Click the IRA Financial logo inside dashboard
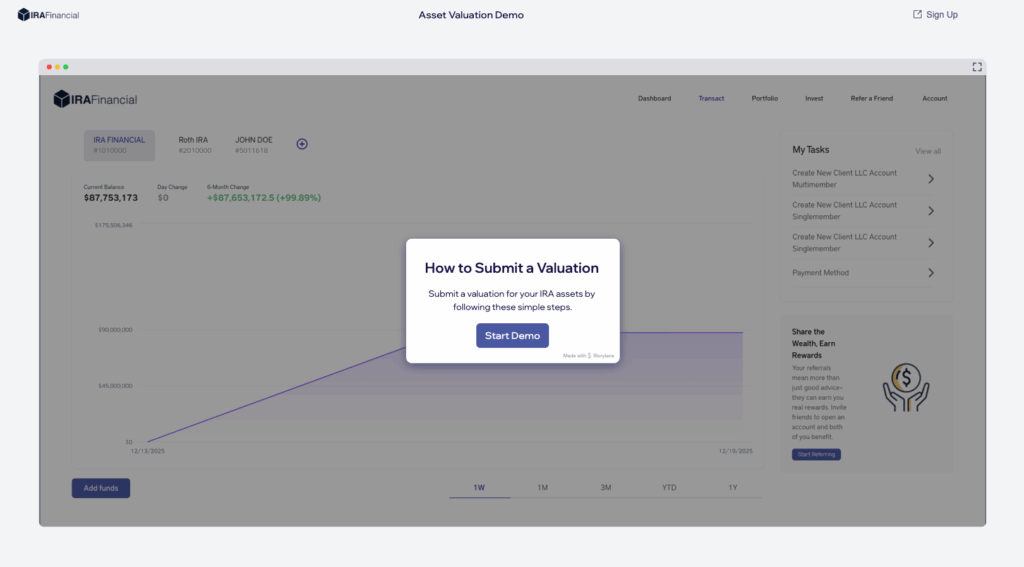The width and height of the screenshot is (1024, 567). [95, 99]
